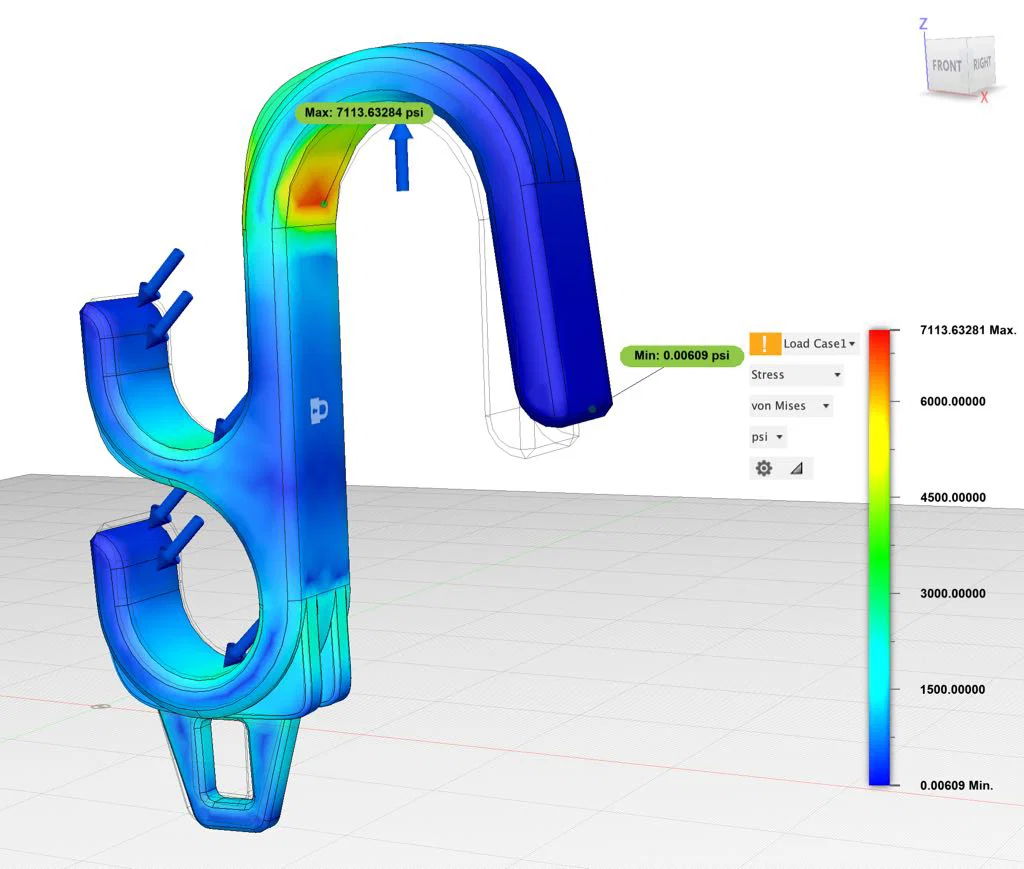
Task: Click the X axis label on the view cube
Action: pyautogui.click(x=984, y=98)
